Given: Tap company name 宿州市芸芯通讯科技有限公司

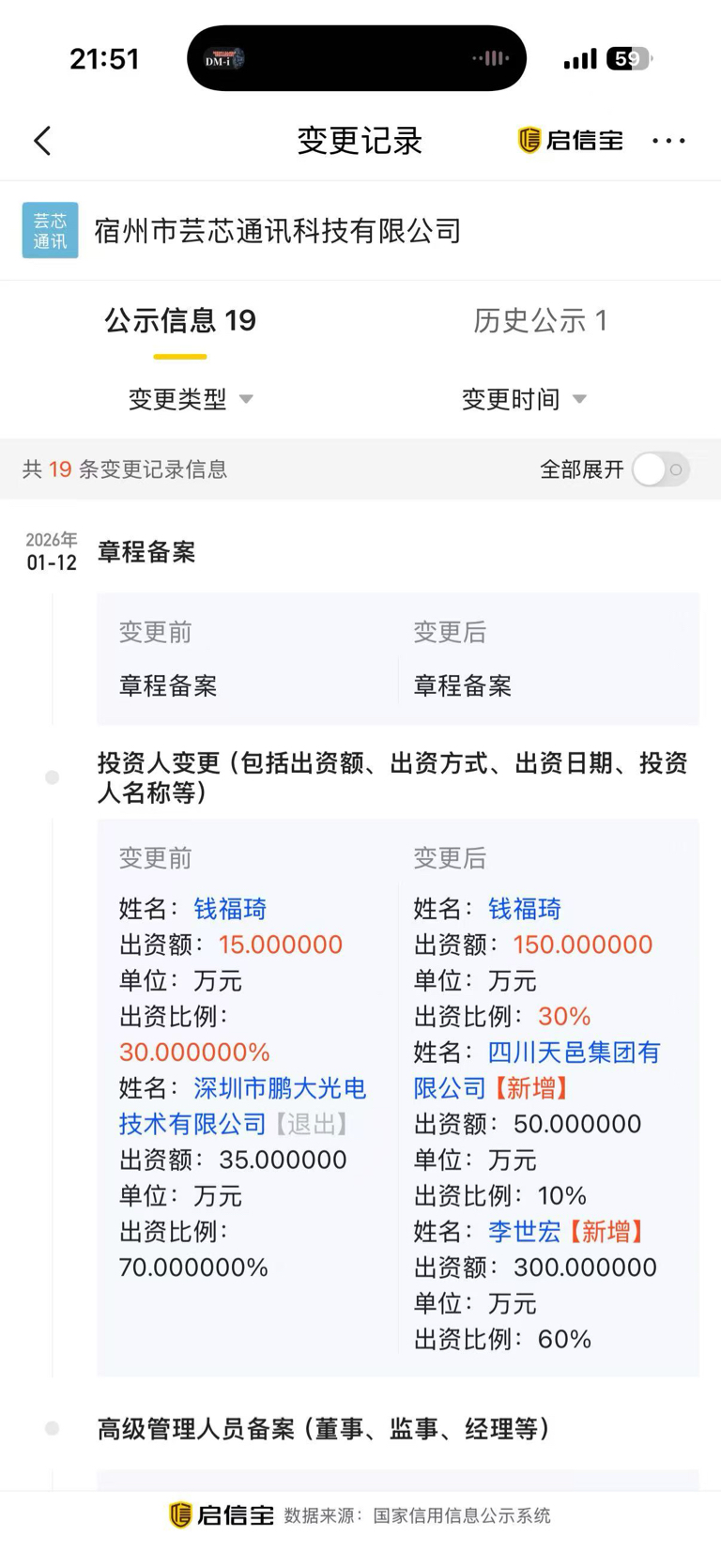Looking at the screenshot, I should (278, 231).
